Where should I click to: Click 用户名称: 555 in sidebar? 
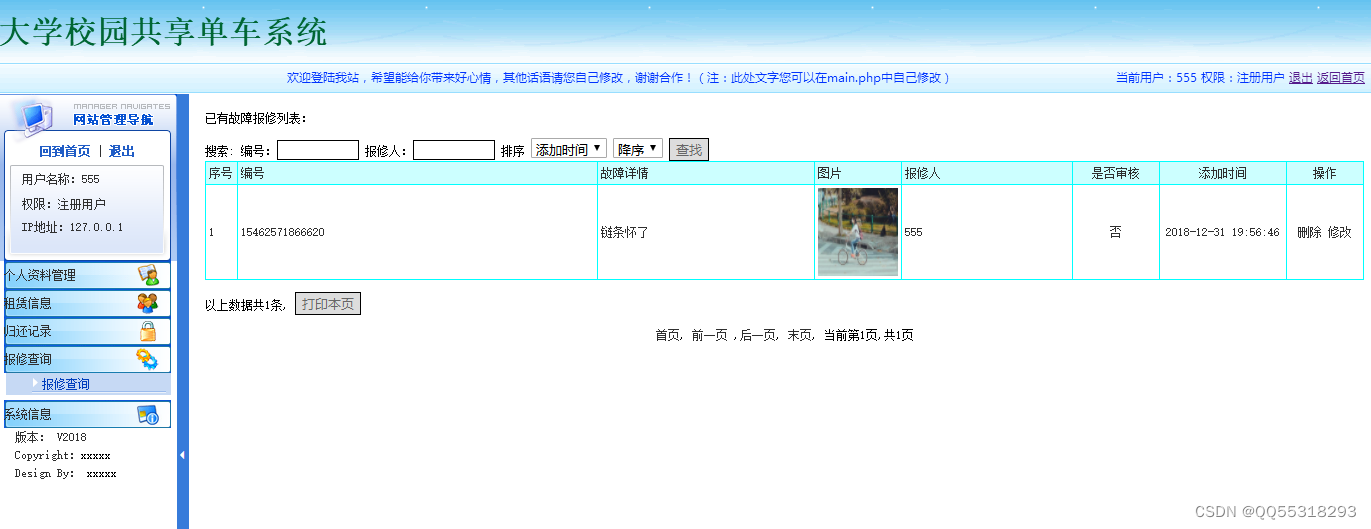point(61,179)
